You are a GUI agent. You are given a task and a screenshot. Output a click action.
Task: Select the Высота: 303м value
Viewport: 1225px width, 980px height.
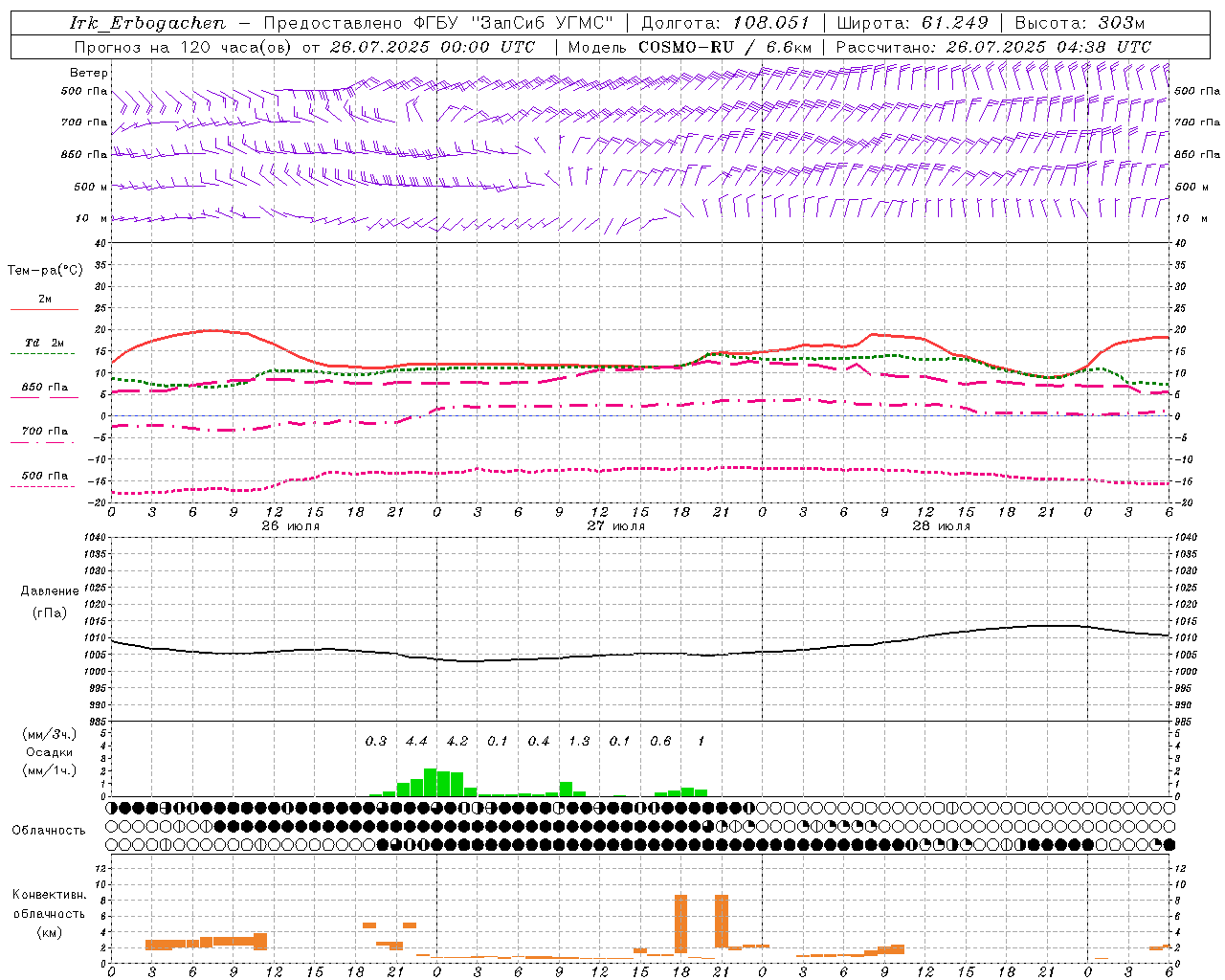point(1080,23)
